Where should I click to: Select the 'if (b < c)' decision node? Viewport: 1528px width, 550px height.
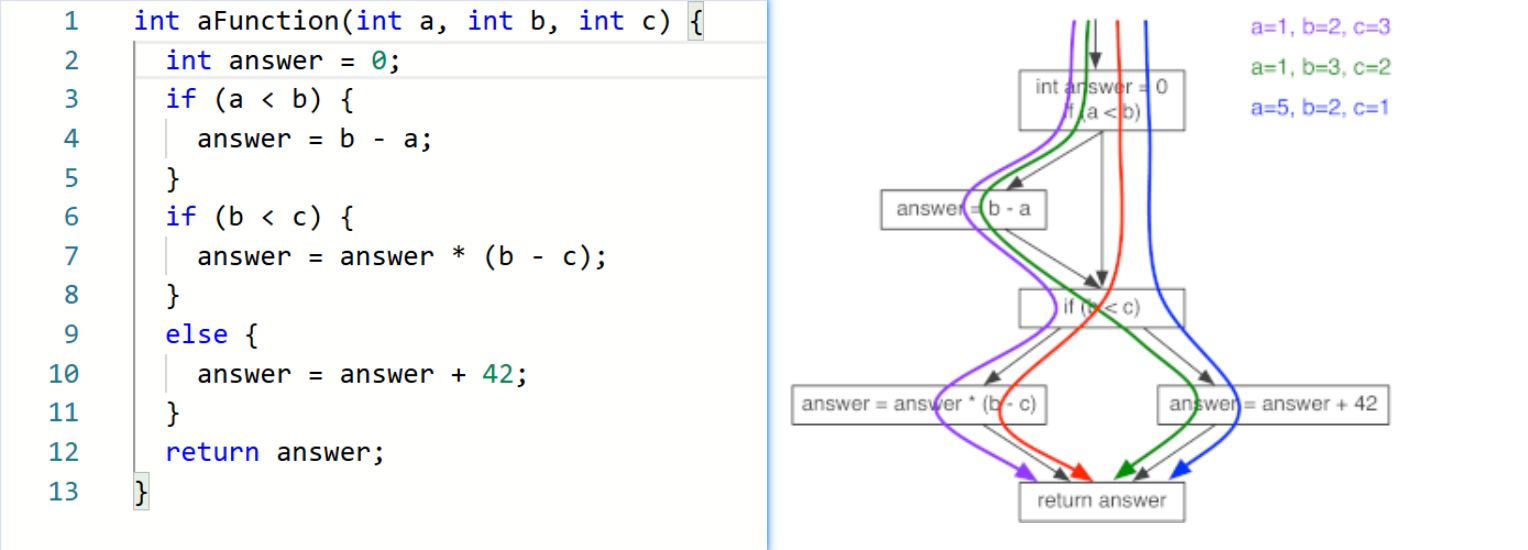coord(1101,308)
